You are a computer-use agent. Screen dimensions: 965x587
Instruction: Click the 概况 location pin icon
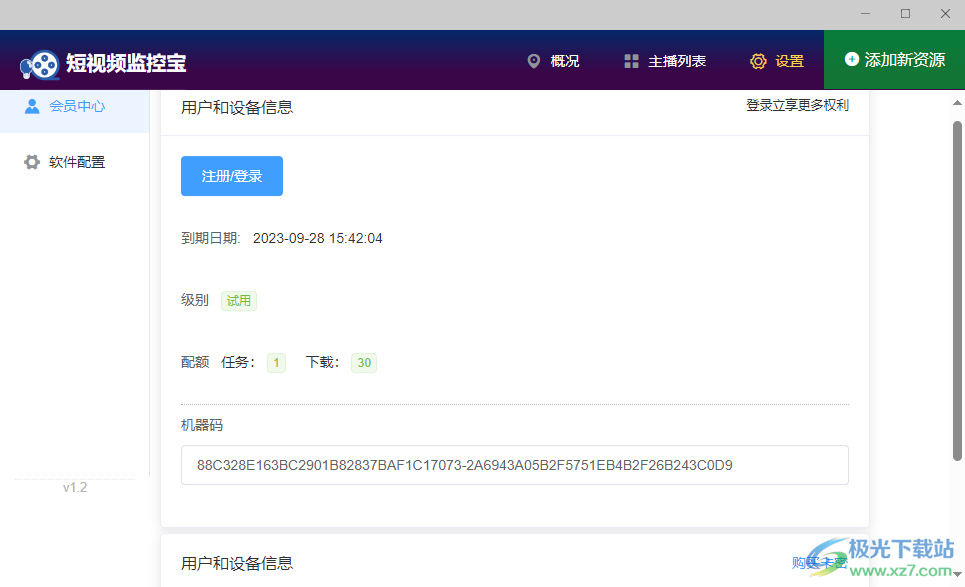coord(534,61)
